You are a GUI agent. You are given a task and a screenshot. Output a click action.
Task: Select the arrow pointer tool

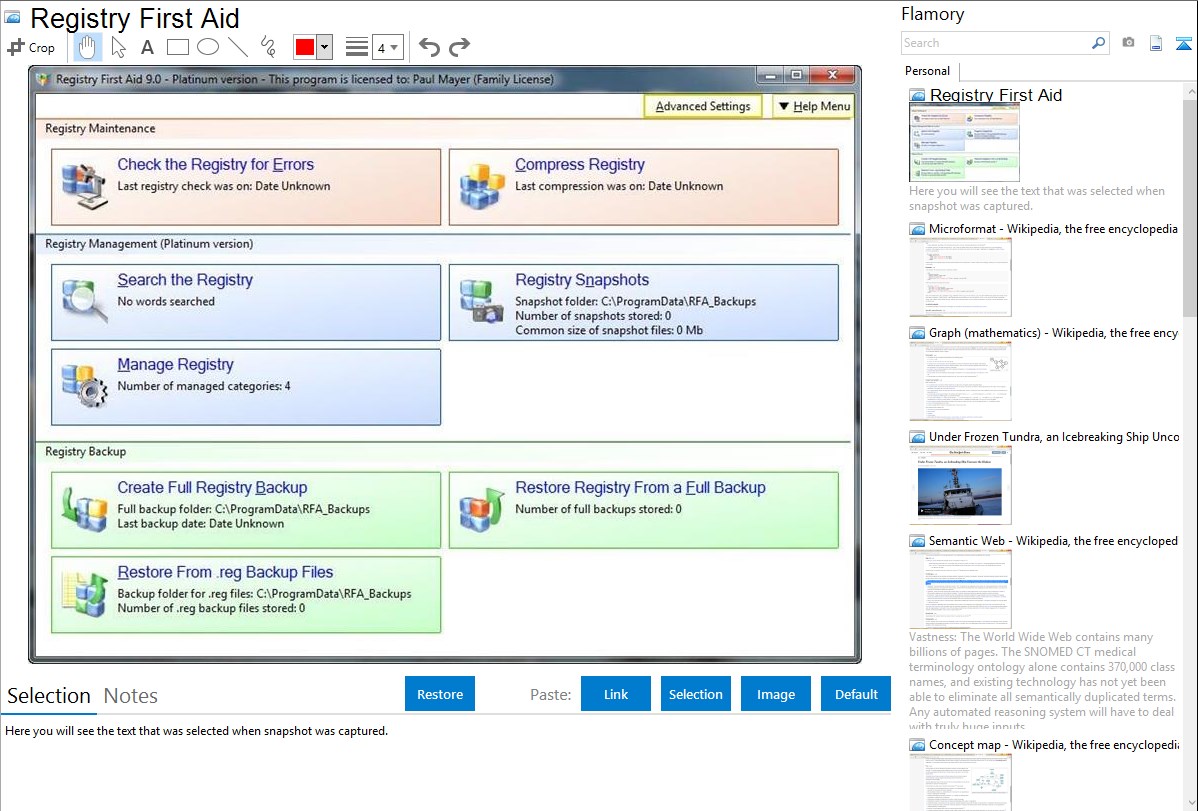(118, 47)
